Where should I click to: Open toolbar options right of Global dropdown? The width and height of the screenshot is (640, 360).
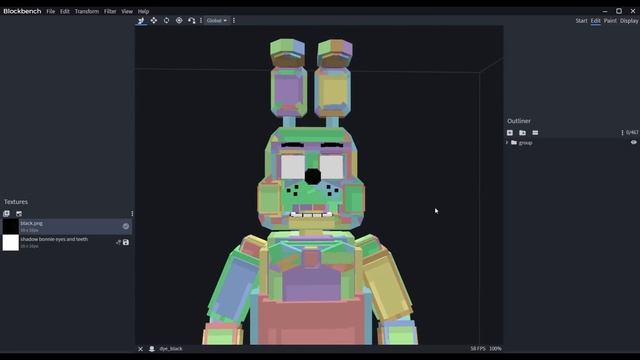234,20
